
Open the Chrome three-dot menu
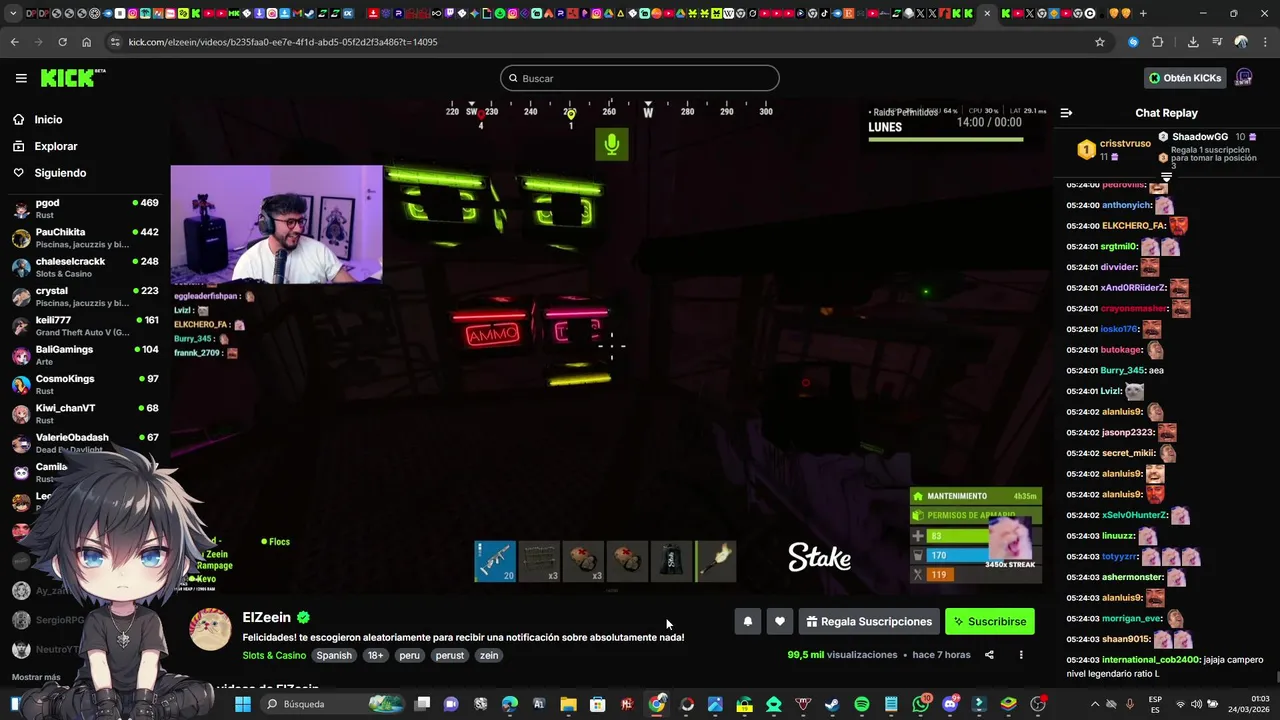pyautogui.click(x=1265, y=42)
